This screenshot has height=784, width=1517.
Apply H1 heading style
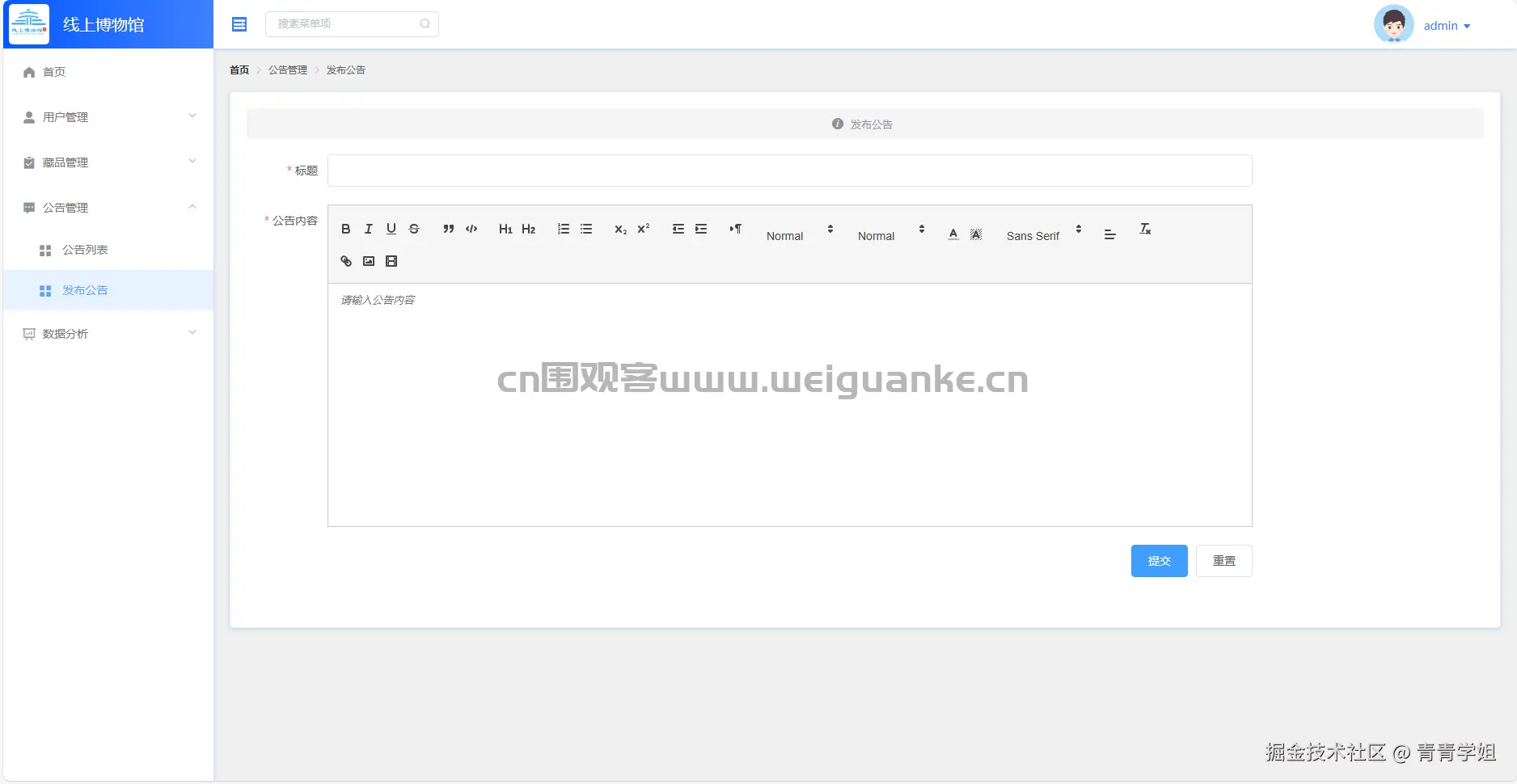[505, 229]
